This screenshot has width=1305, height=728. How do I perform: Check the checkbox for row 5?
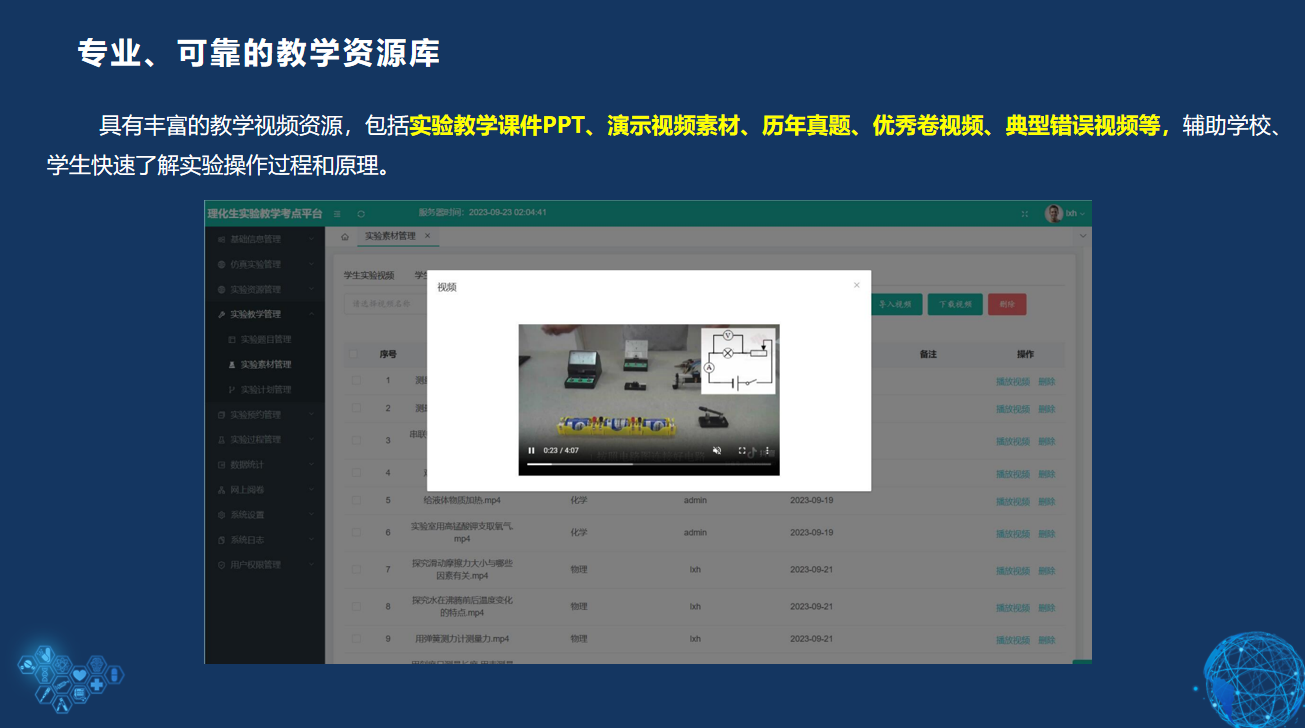coord(356,500)
